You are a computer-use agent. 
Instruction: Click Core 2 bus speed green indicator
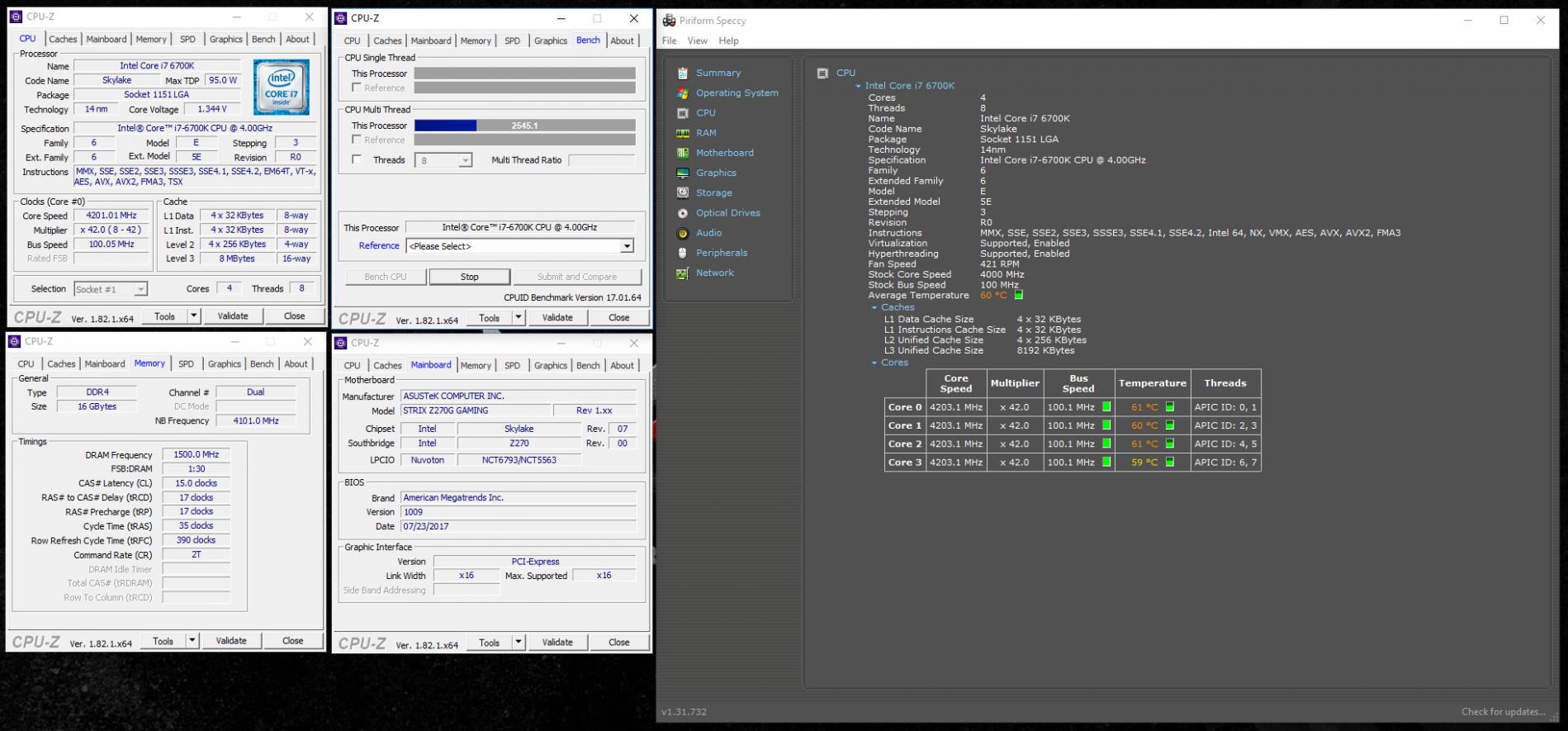1106,444
